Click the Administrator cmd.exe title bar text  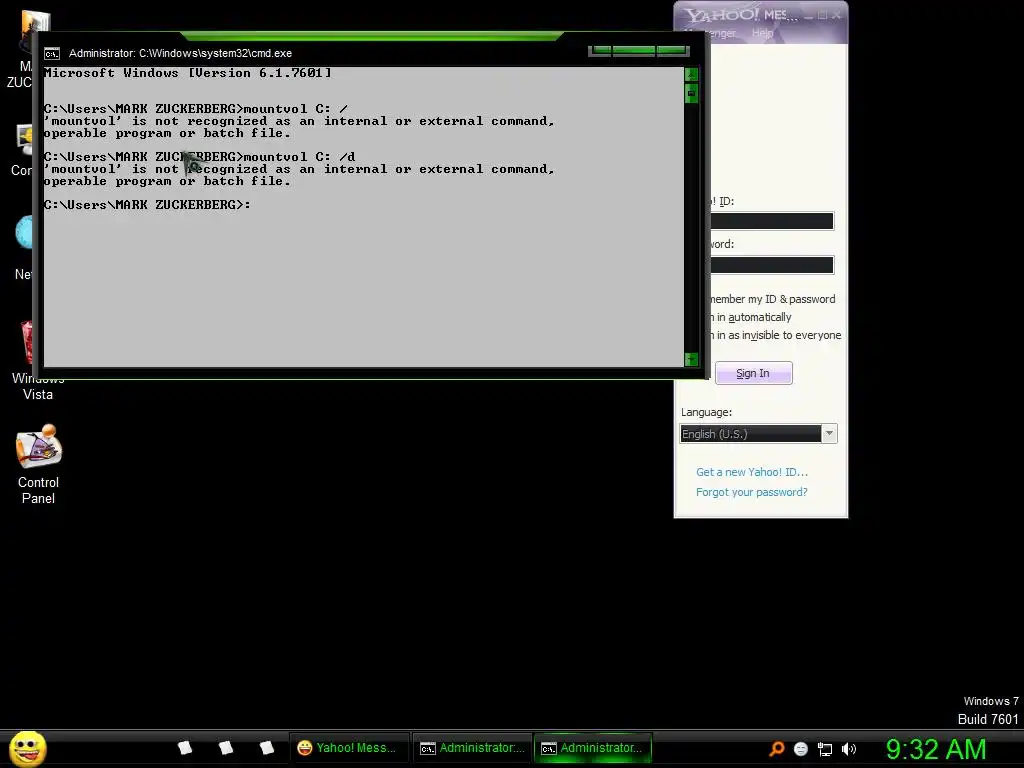(180, 54)
